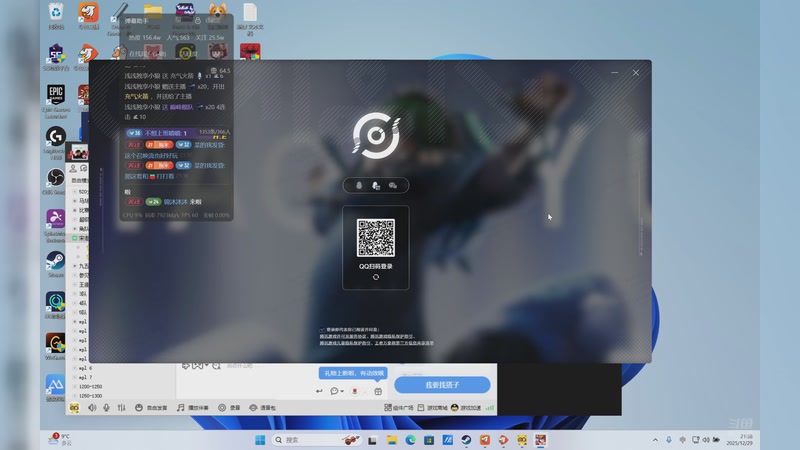The width and height of the screenshot is (800, 450).
Task: Open Splashtop Business desktop shortcut
Action: (56, 226)
